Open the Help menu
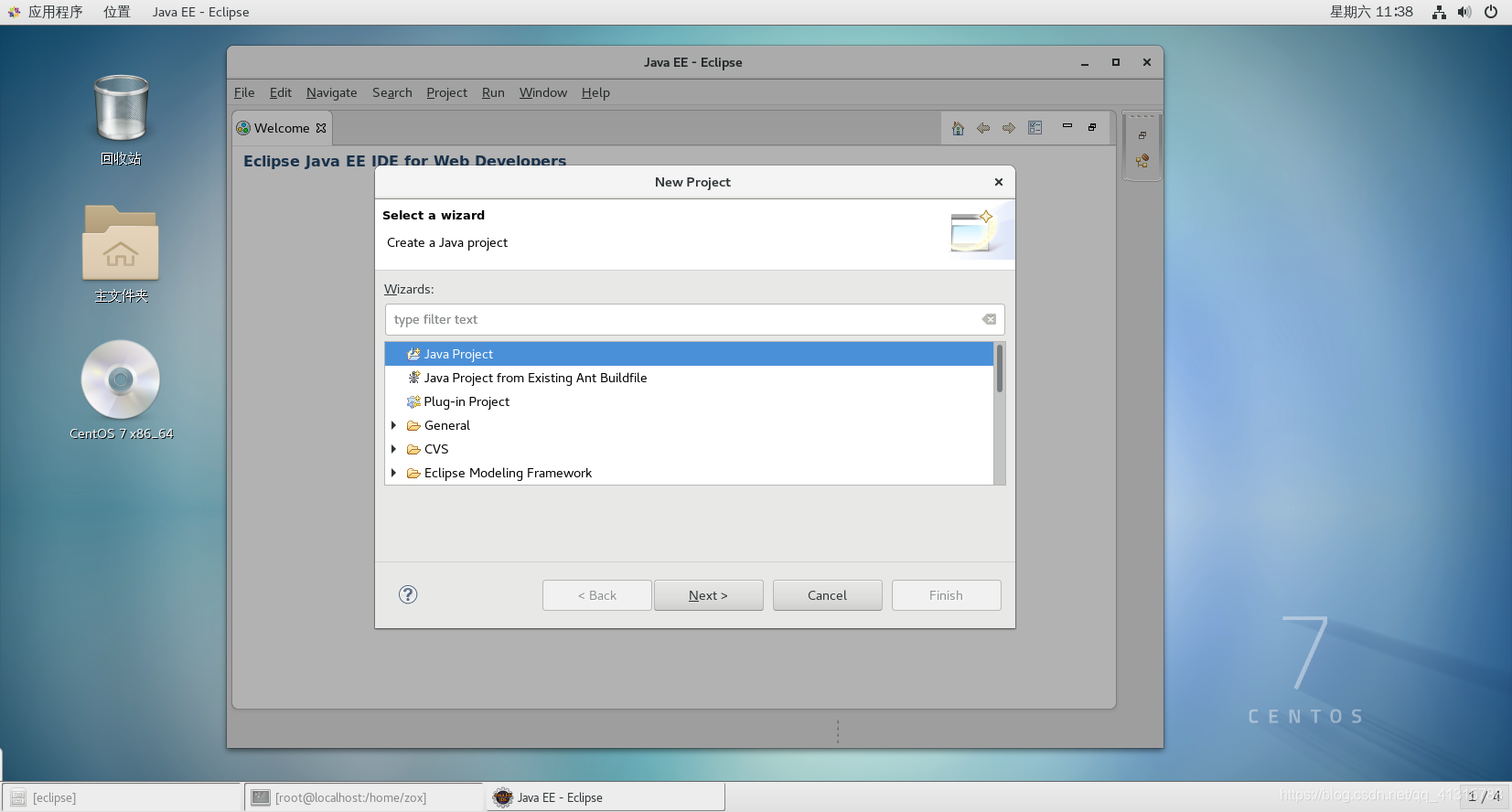1512x812 pixels. 595,92
